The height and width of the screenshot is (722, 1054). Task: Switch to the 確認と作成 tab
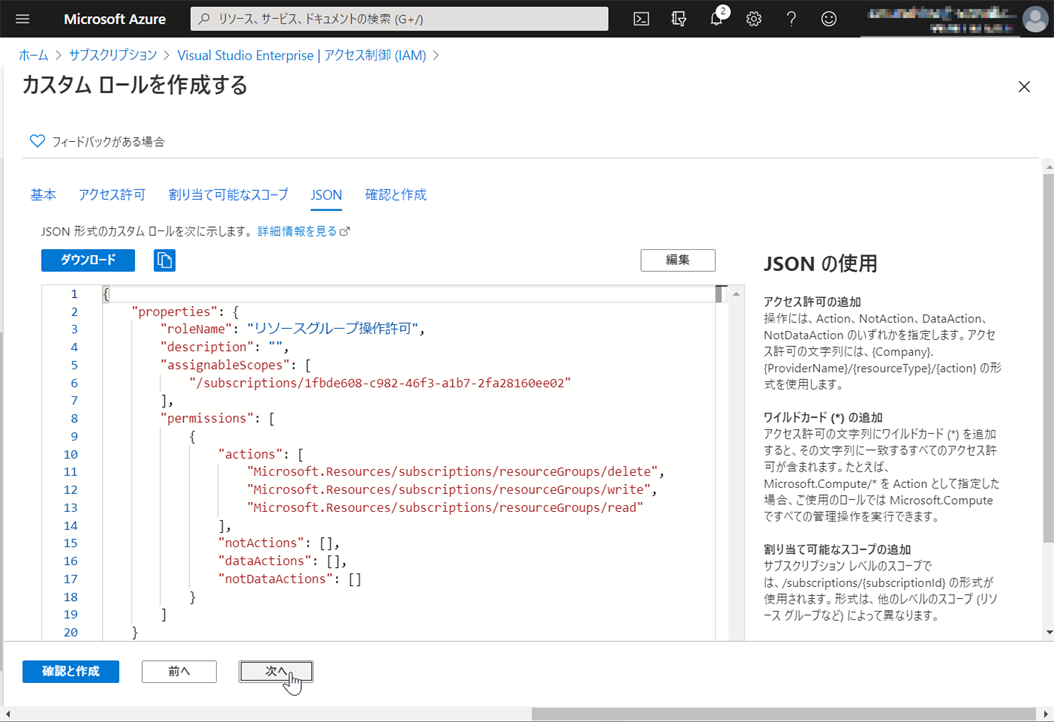coord(396,195)
